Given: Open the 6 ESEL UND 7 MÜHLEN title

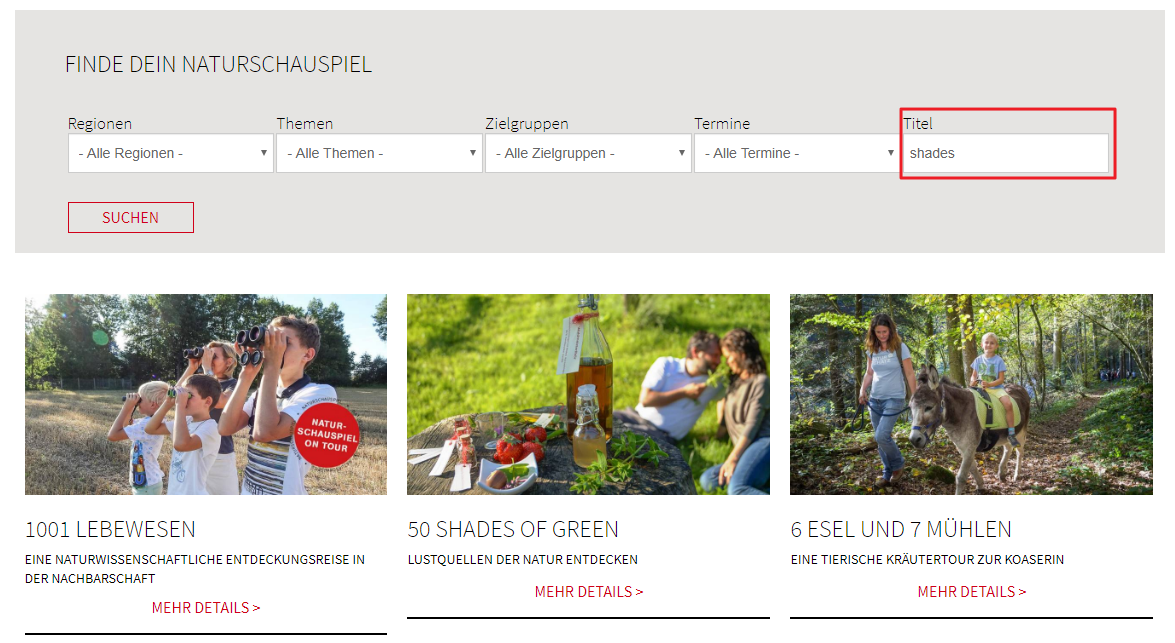Looking at the screenshot, I should tap(901, 529).
